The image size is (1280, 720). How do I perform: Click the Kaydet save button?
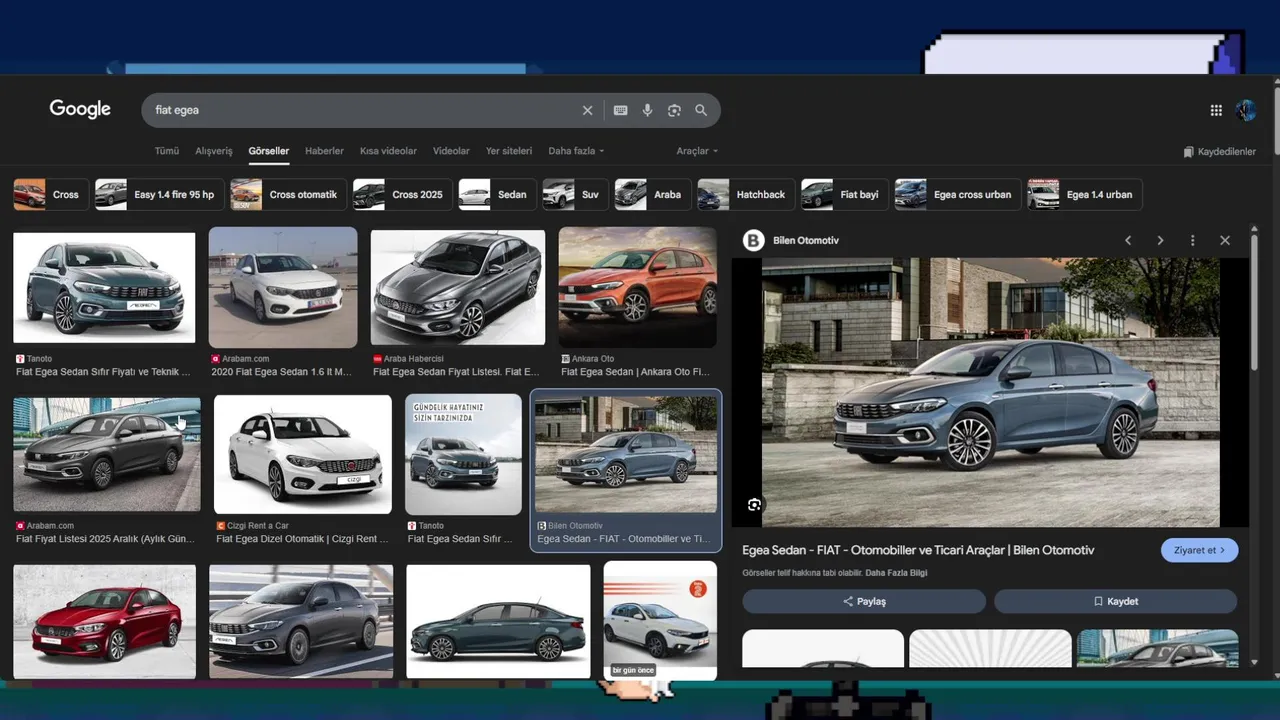click(x=1115, y=601)
